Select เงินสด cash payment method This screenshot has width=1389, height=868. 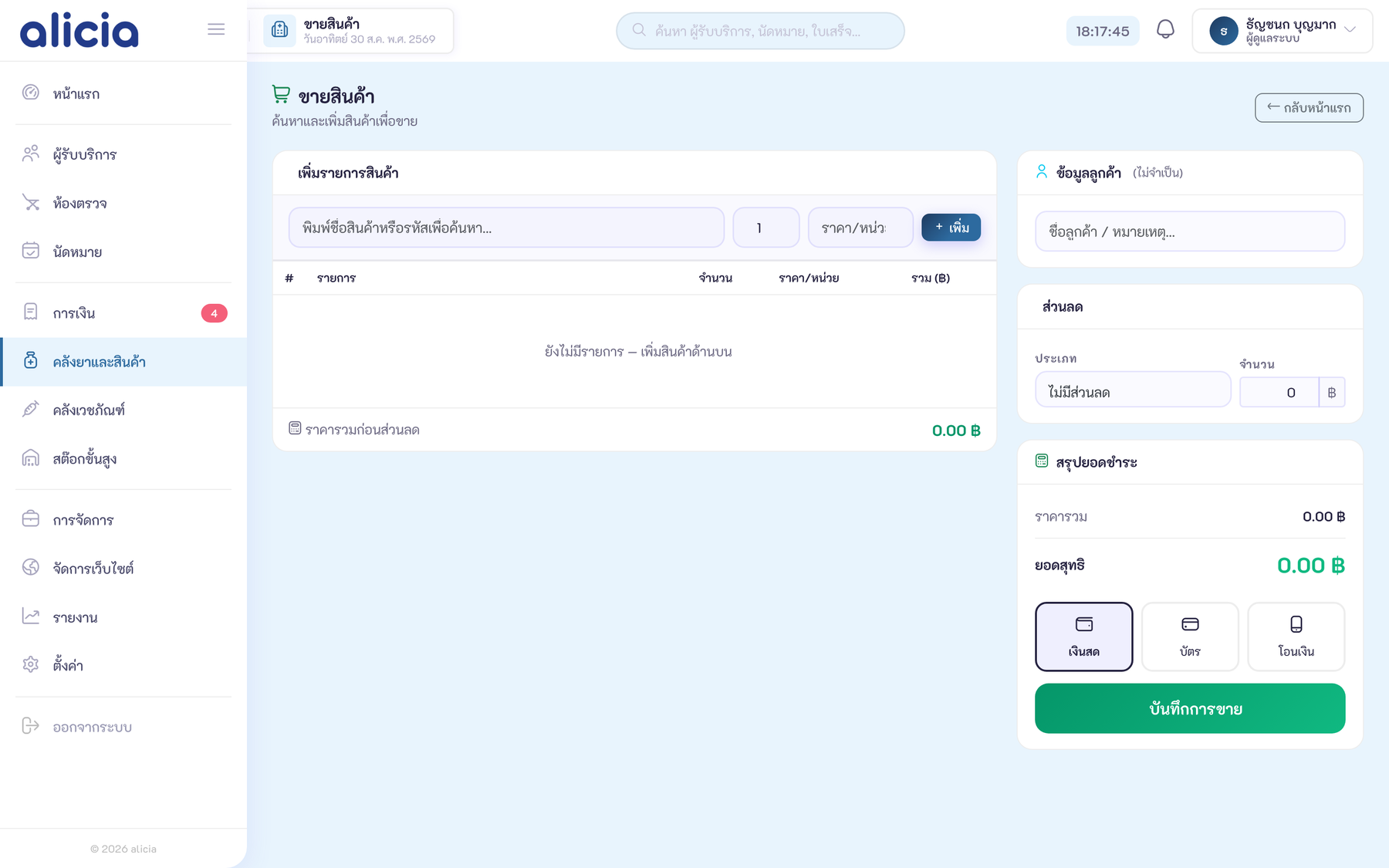pyautogui.click(x=1083, y=637)
